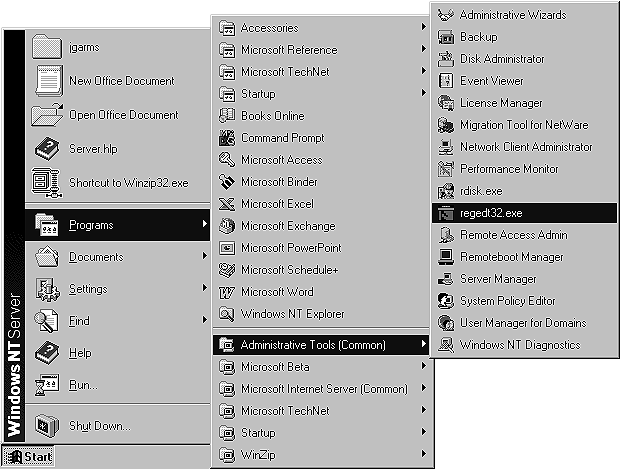
Task: Click the Server.hlp help file icon
Action: tap(48, 149)
